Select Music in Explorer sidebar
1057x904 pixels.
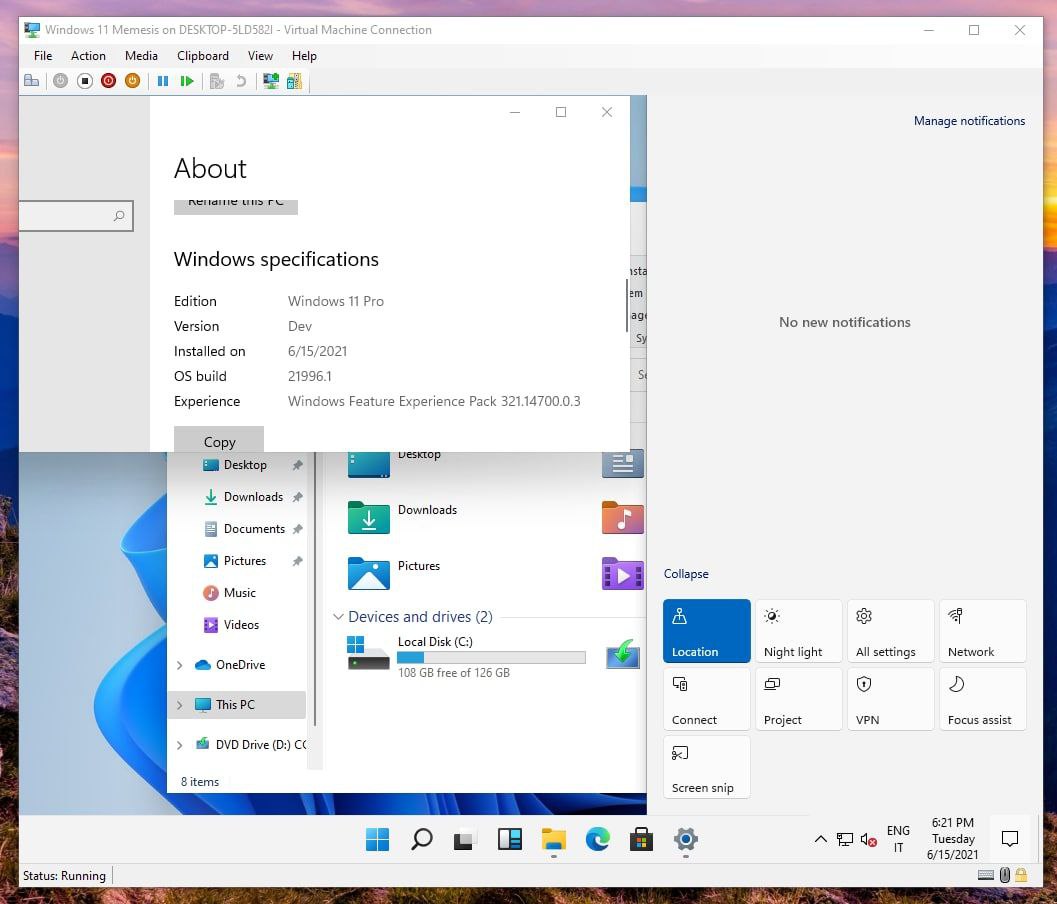pos(239,593)
